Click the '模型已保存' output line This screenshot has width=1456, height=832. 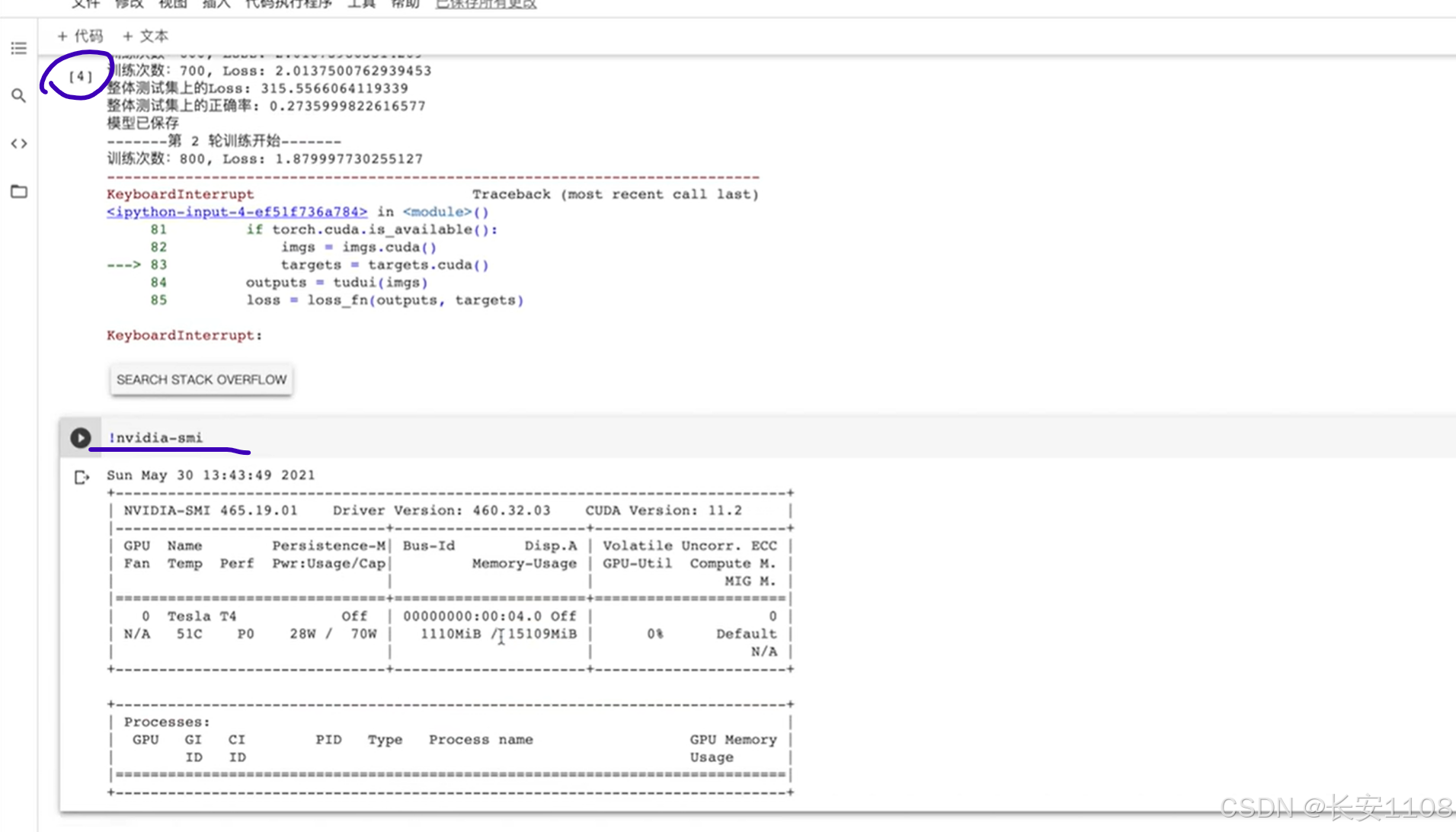(143, 123)
